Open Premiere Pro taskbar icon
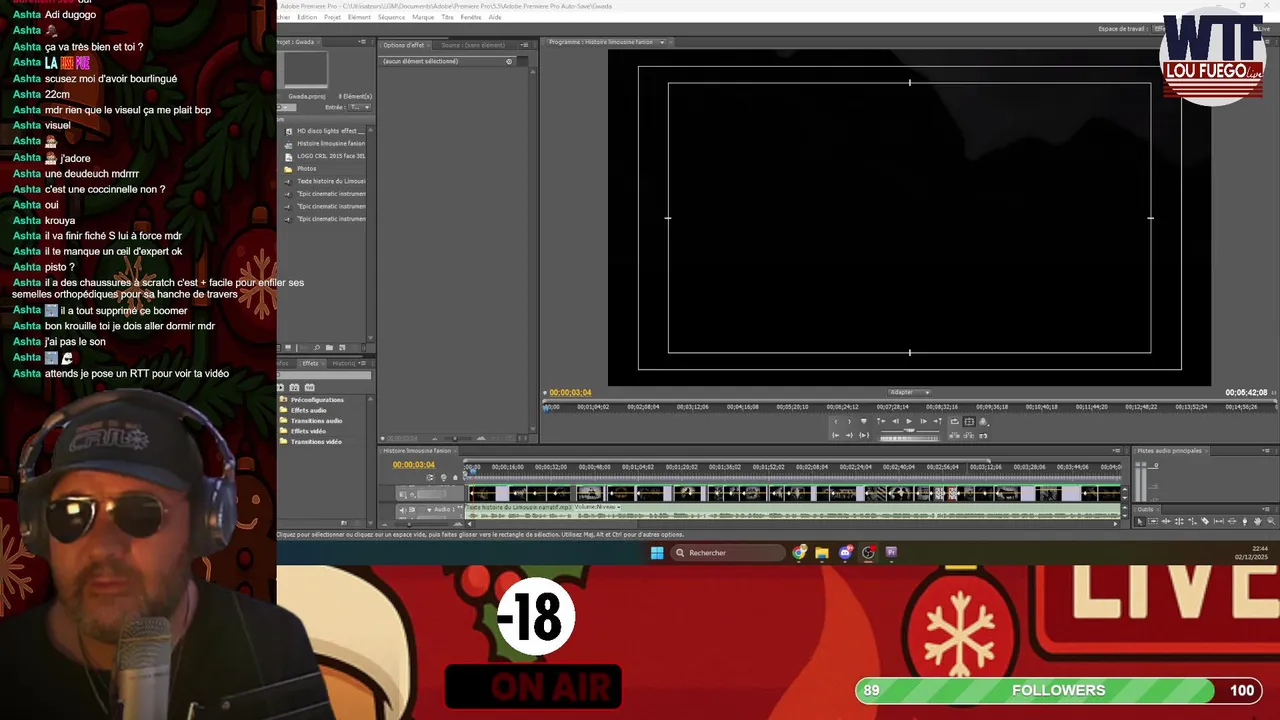 891,552
